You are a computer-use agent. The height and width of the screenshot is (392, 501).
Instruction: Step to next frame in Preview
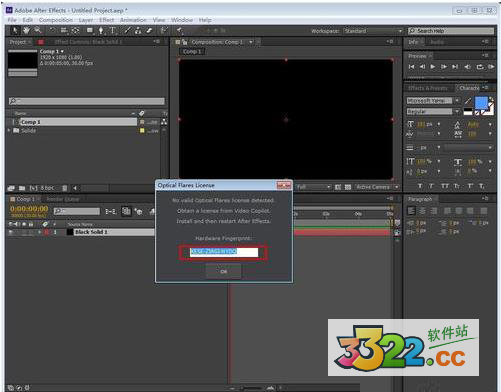(x=444, y=67)
